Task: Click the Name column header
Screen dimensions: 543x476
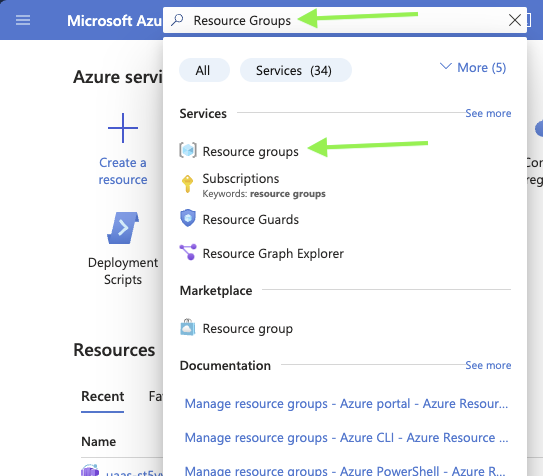Action: click(x=99, y=441)
